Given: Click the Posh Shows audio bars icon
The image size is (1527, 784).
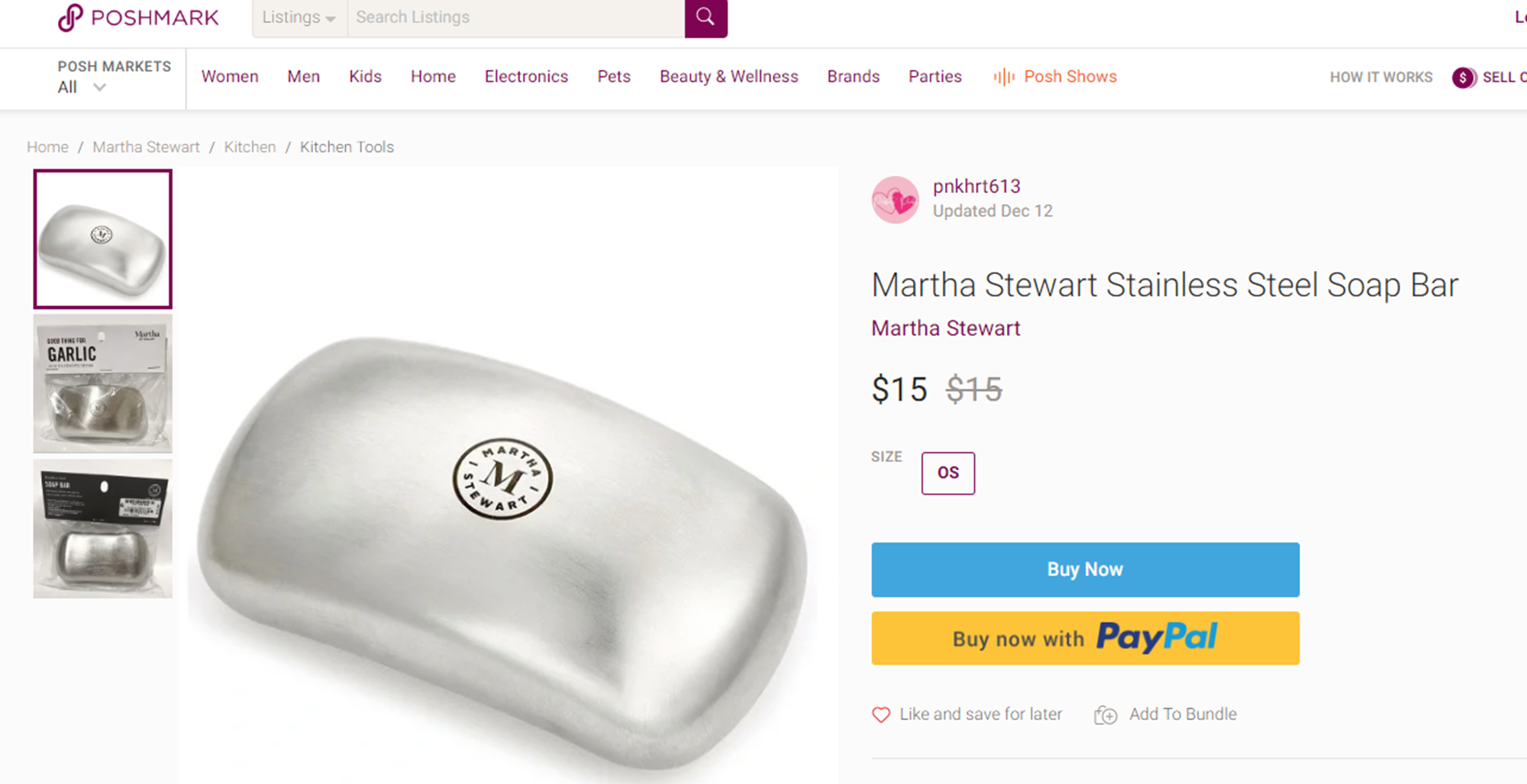Looking at the screenshot, I should pos(1003,77).
